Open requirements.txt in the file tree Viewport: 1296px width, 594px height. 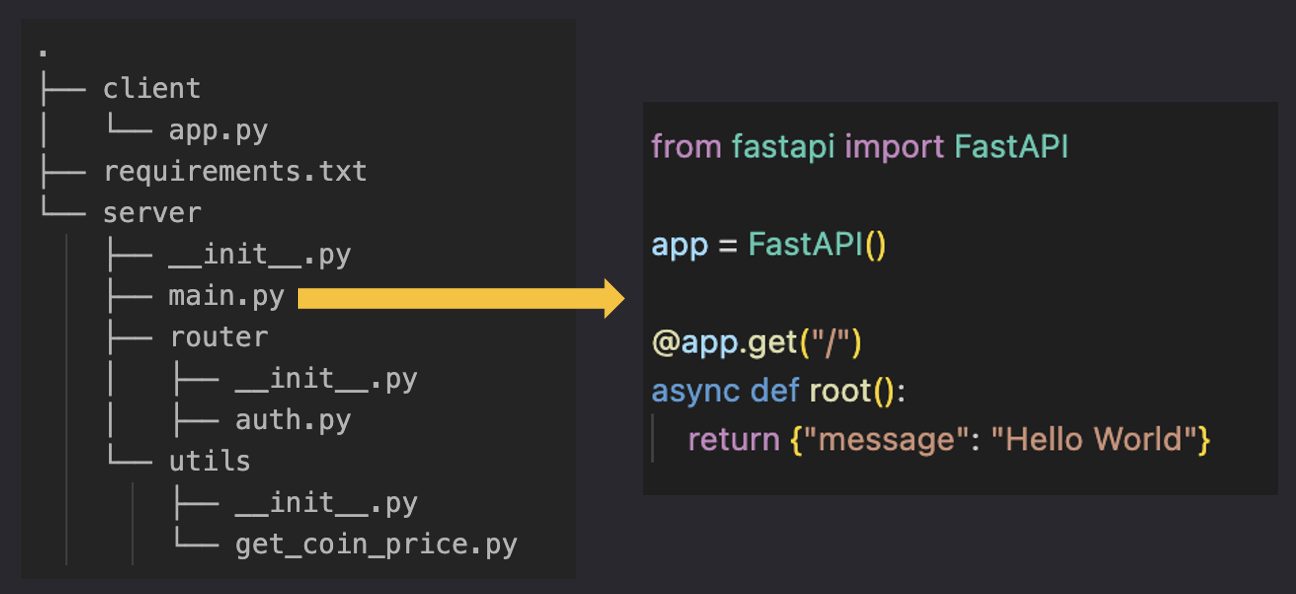235,171
